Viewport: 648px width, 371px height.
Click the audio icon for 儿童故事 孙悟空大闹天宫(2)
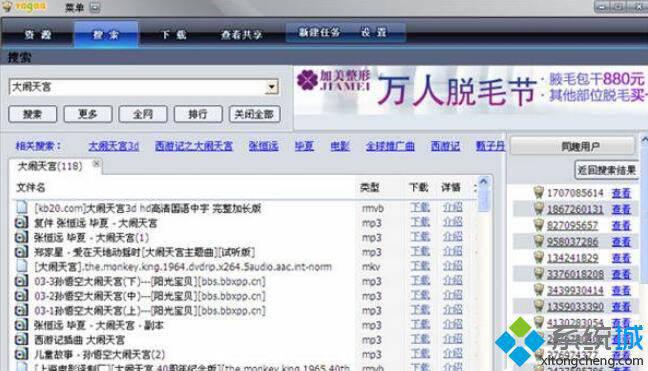click(x=21, y=354)
